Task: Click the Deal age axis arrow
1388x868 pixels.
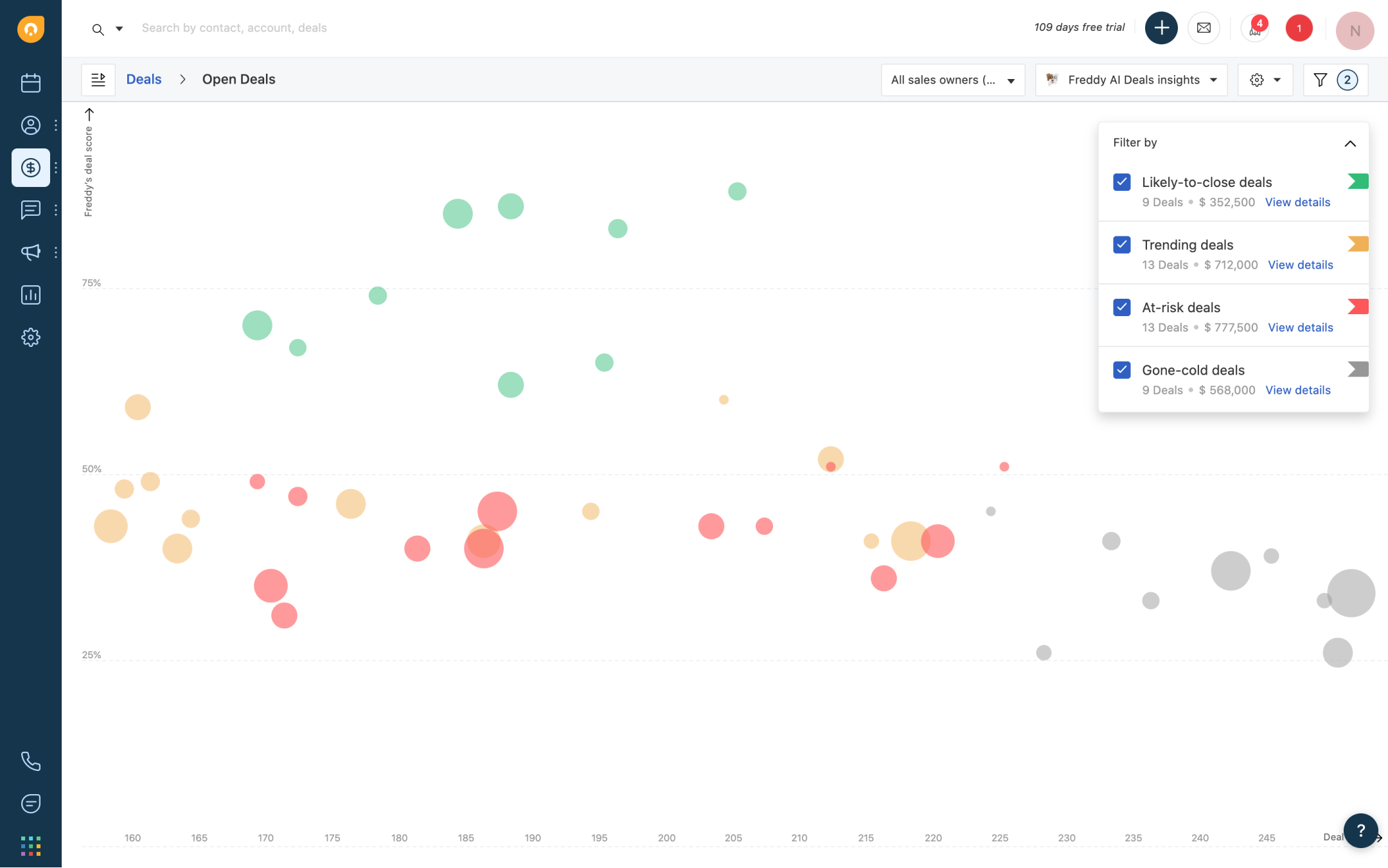Action: [x=1378, y=838]
